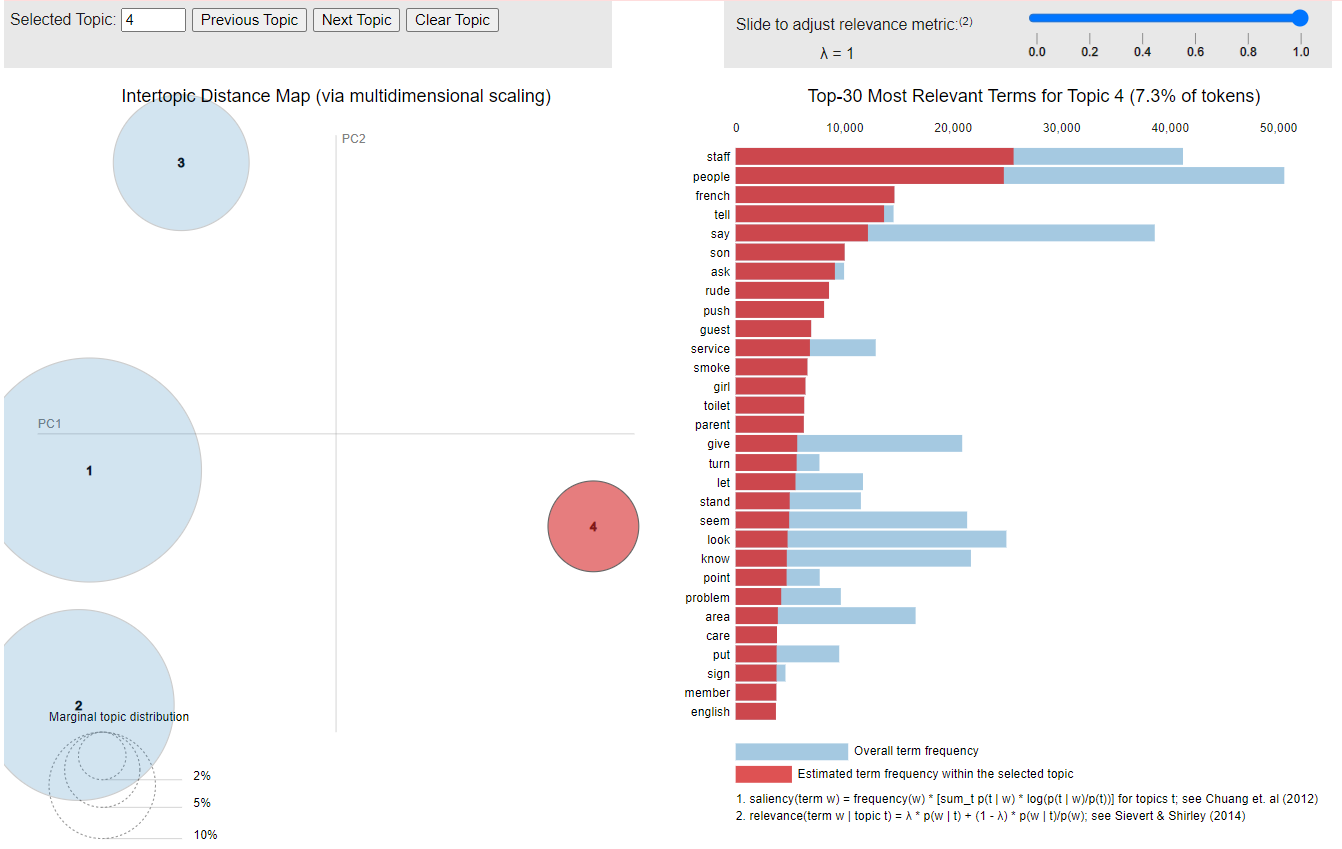1342x849 pixels.
Task: Click the Previous Topic button
Action: click(249, 20)
